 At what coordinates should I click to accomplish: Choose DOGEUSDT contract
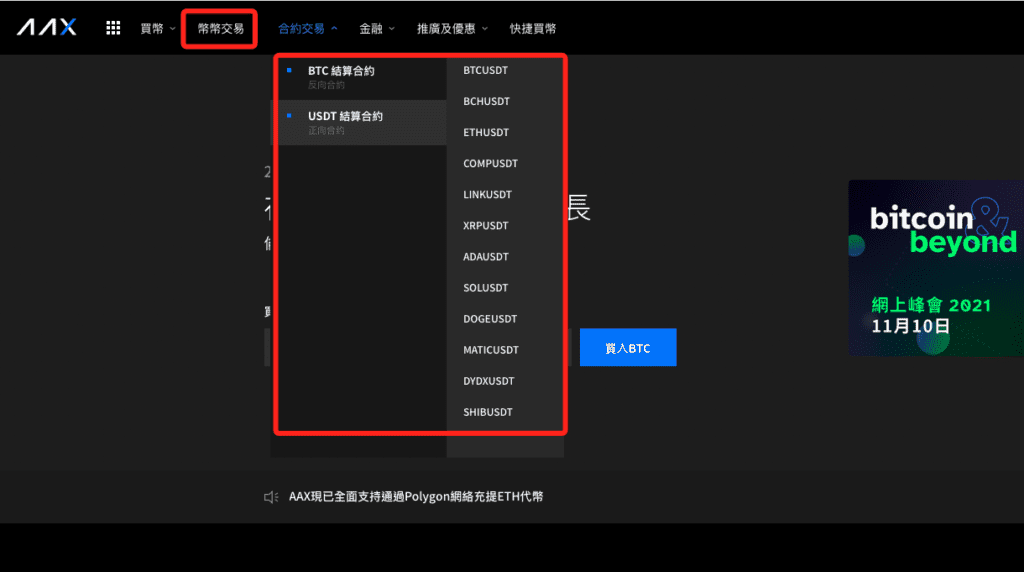[x=490, y=319]
